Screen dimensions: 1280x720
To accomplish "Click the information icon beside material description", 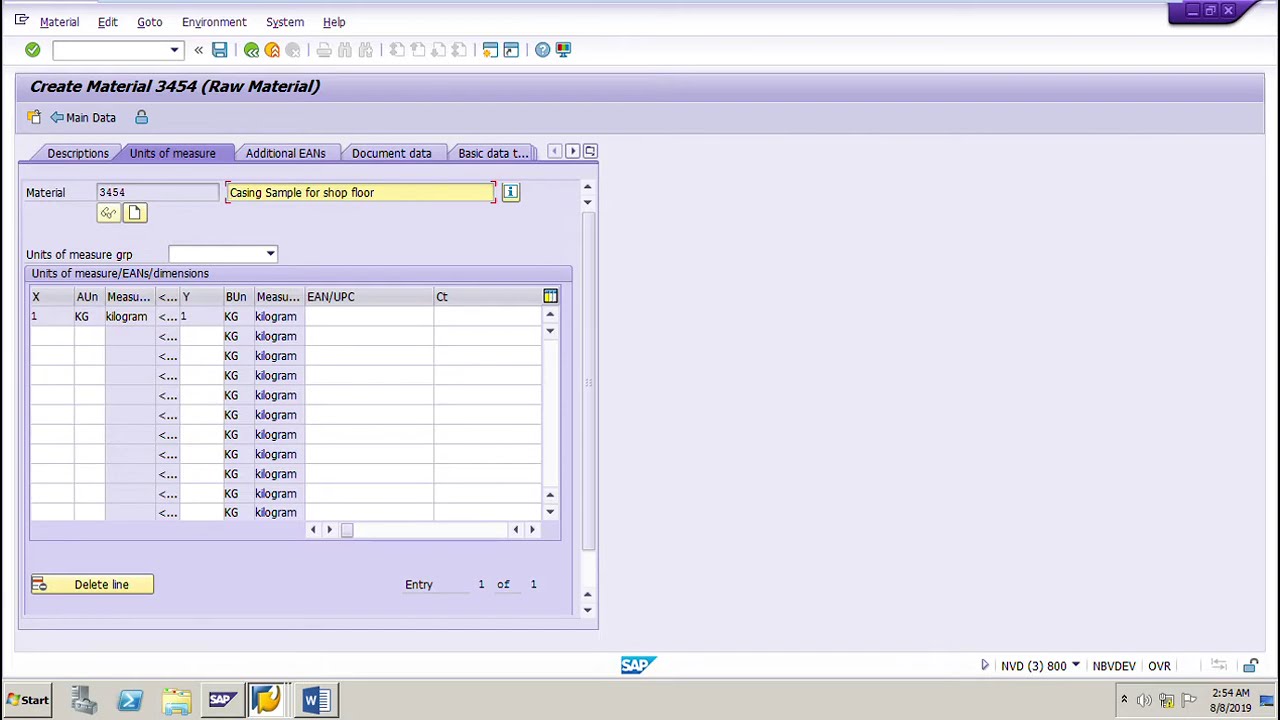I will tap(510, 192).
